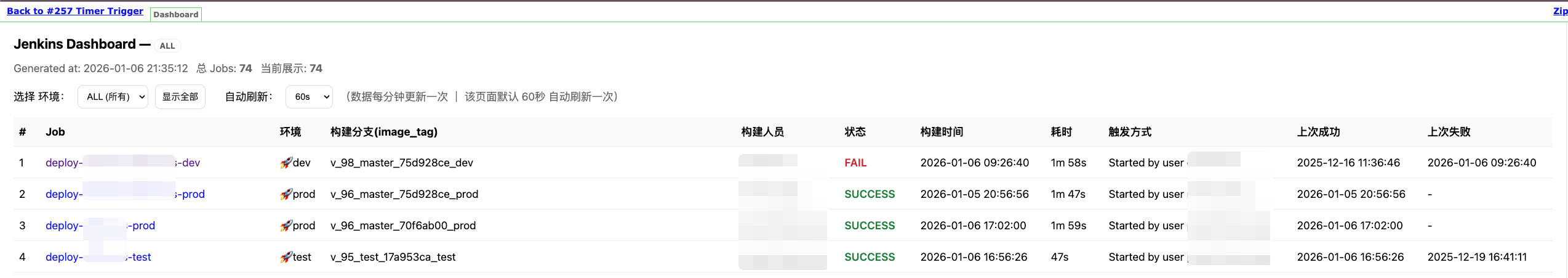Screen dimensions: 1568x278
Task: Open the 环境 selection dropdown
Action: [x=113, y=97]
